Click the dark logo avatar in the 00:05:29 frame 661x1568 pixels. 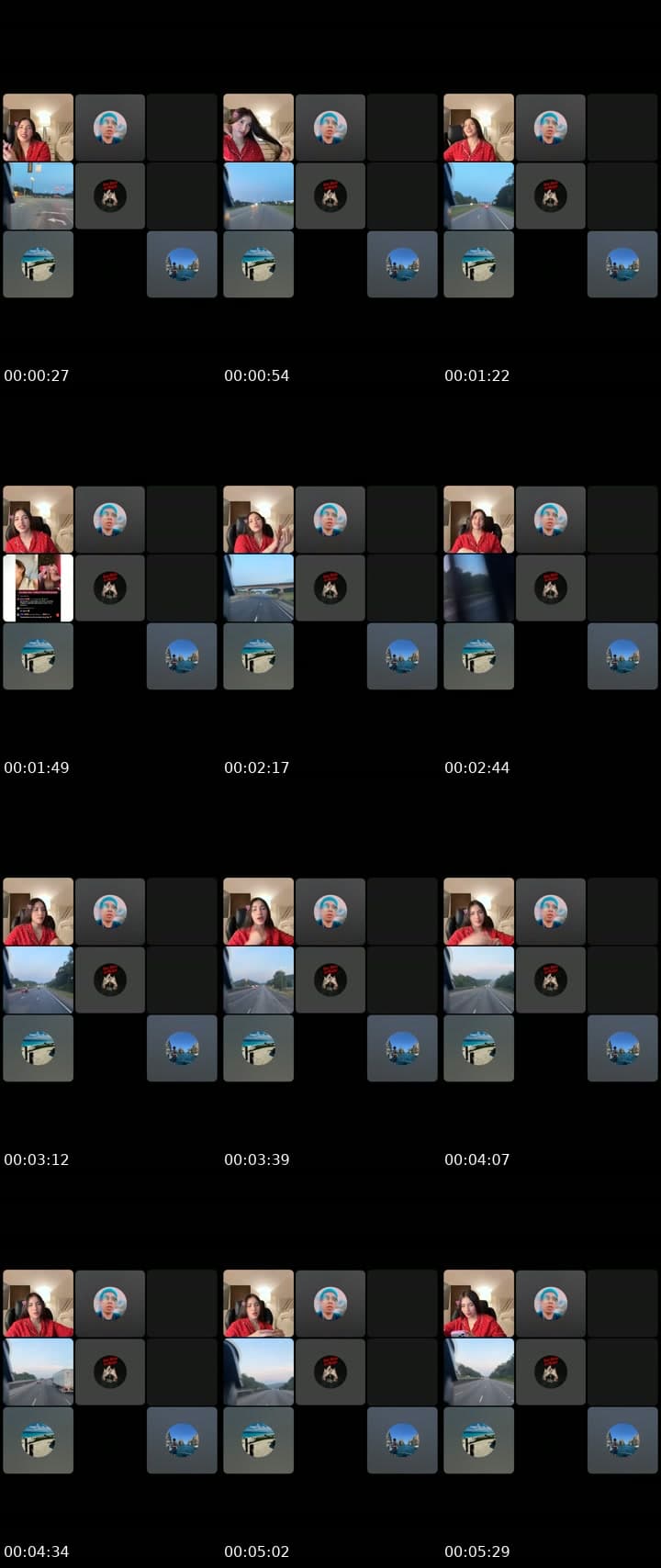pos(551,1372)
